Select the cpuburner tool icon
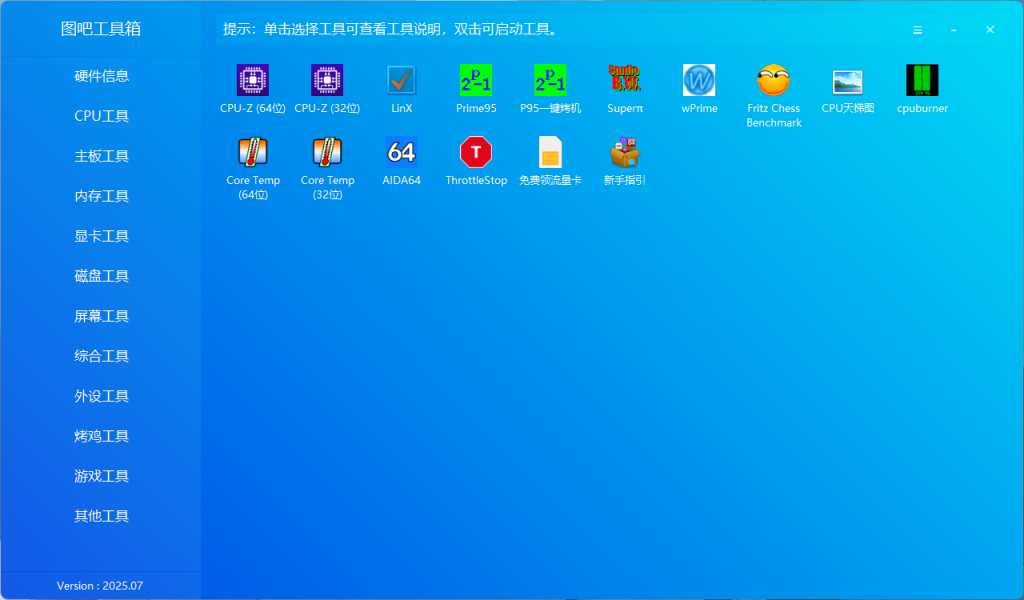1024x600 pixels. point(922,80)
